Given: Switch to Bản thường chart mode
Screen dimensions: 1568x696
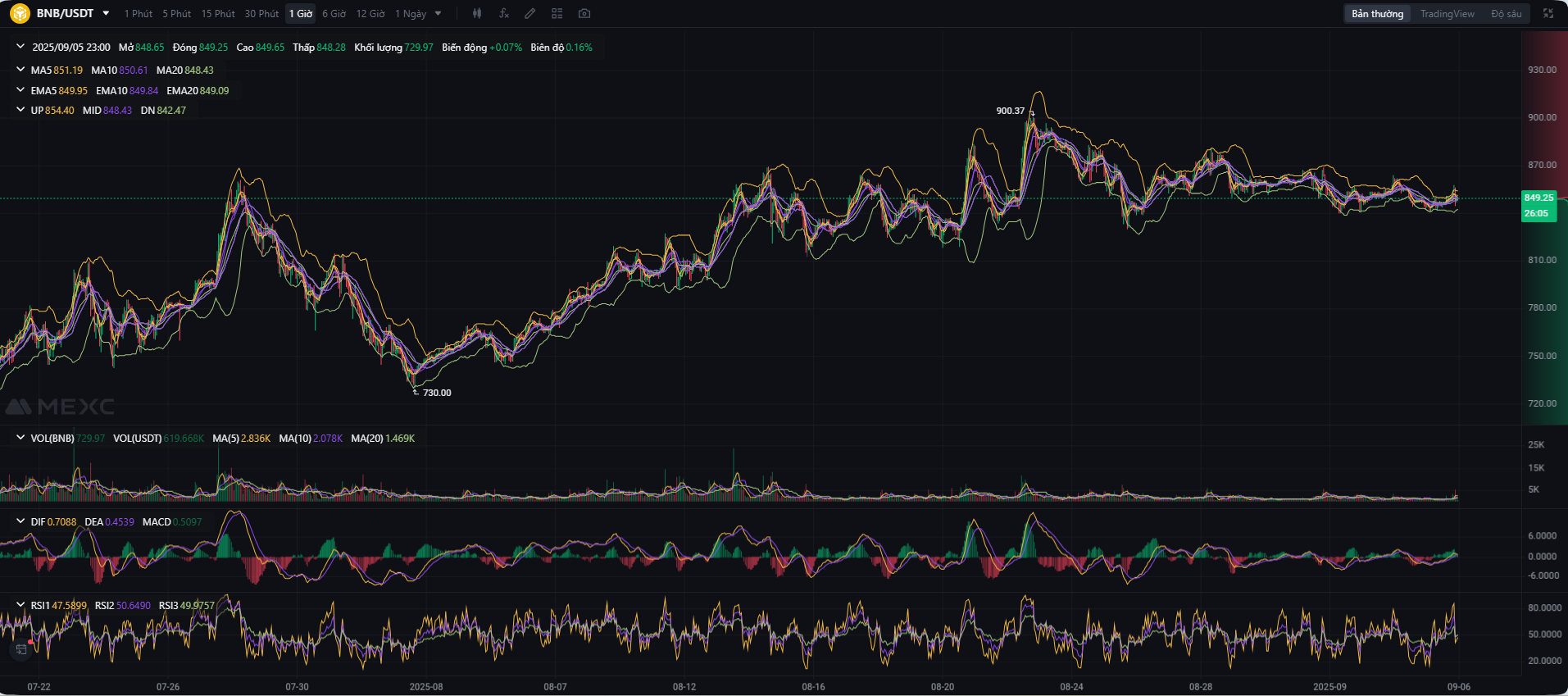Looking at the screenshot, I should click(1377, 14).
